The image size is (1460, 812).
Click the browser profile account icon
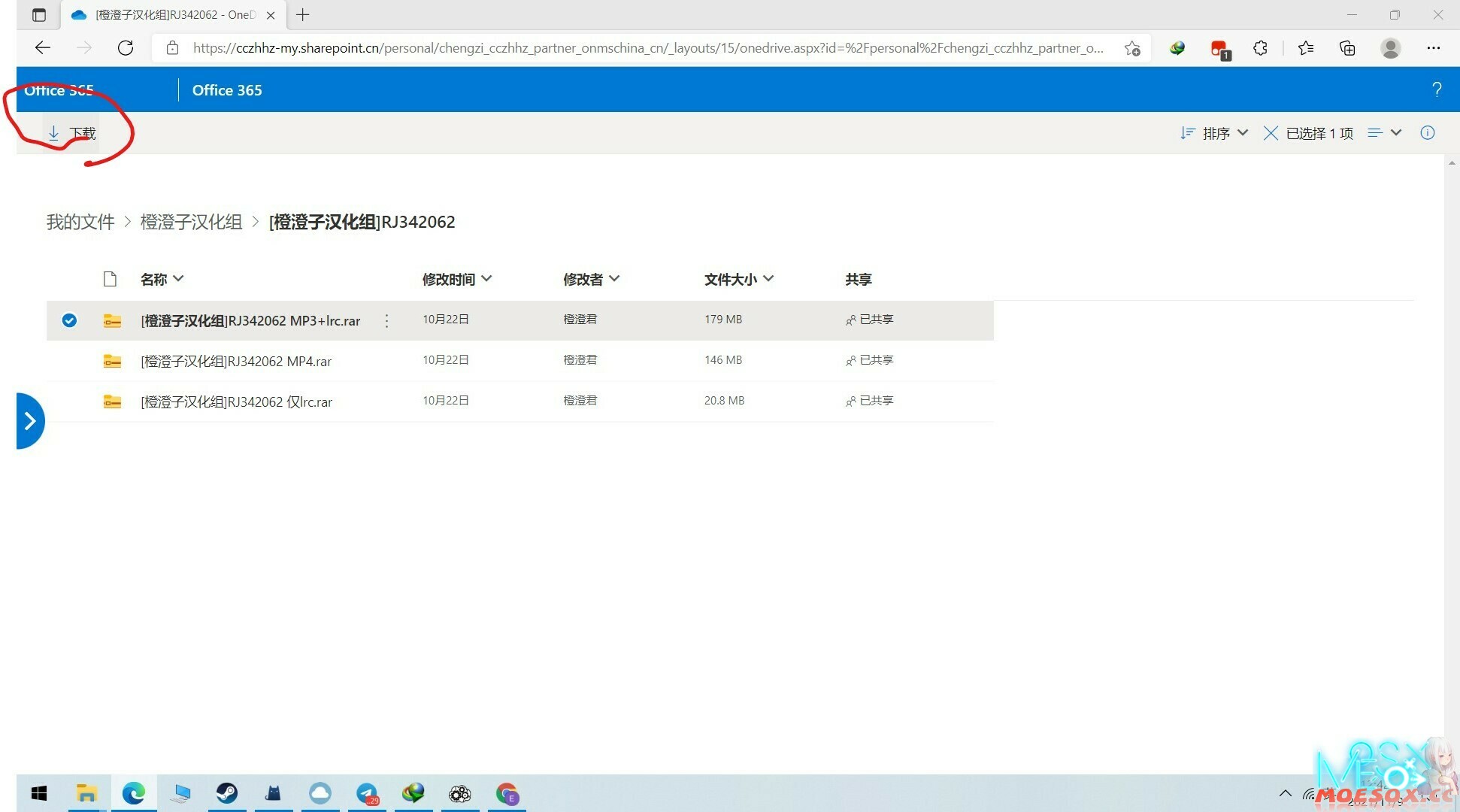(1390, 47)
